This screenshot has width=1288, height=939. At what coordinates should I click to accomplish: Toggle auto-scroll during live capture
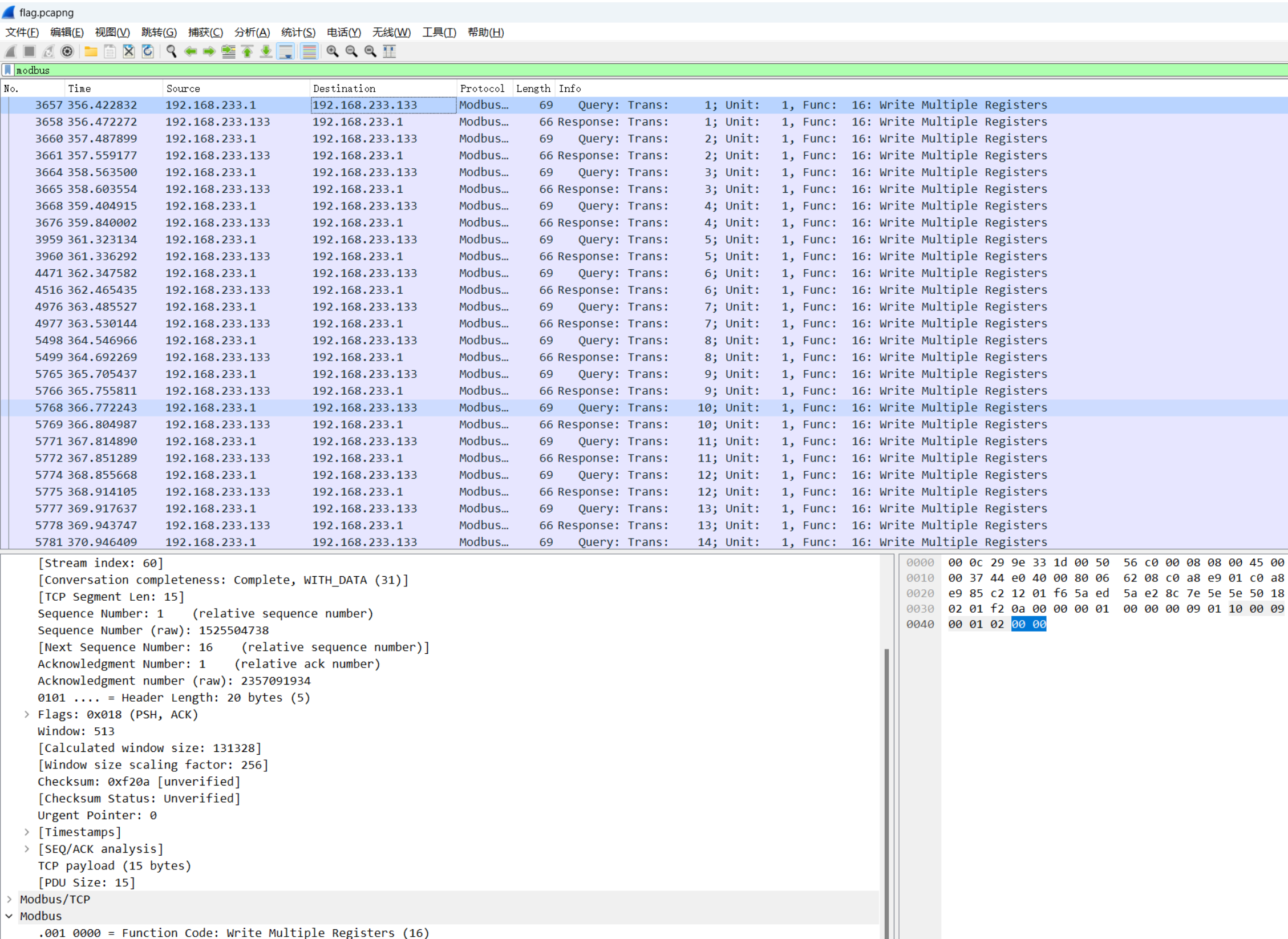[285, 51]
